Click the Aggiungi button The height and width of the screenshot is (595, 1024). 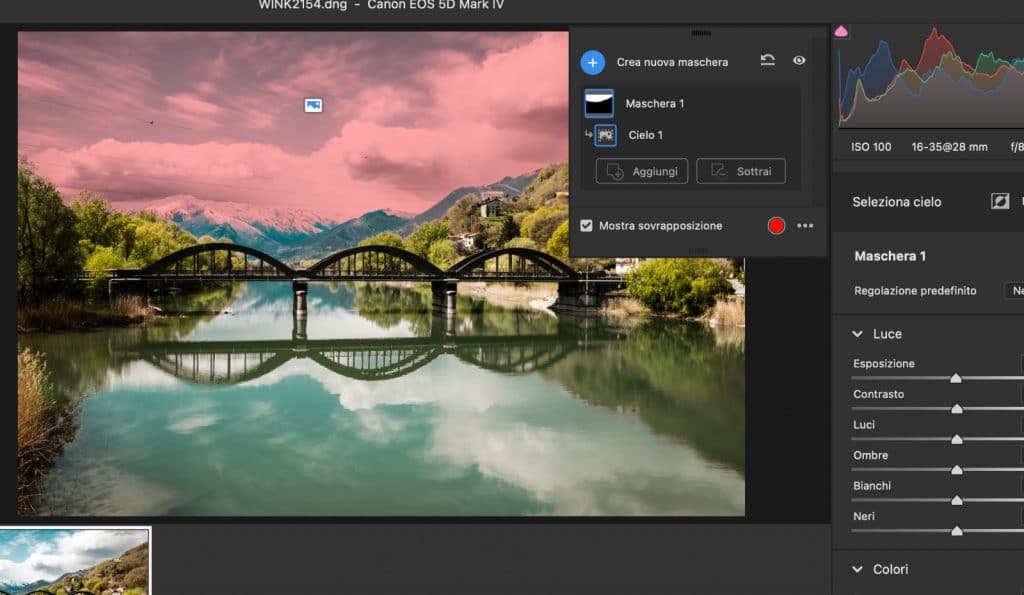(642, 171)
